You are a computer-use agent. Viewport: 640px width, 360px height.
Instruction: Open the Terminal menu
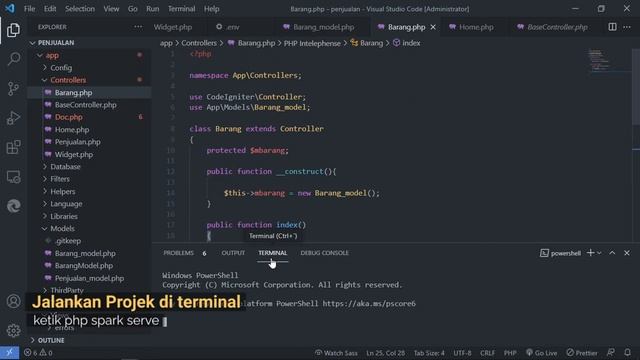[x=182, y=9]
